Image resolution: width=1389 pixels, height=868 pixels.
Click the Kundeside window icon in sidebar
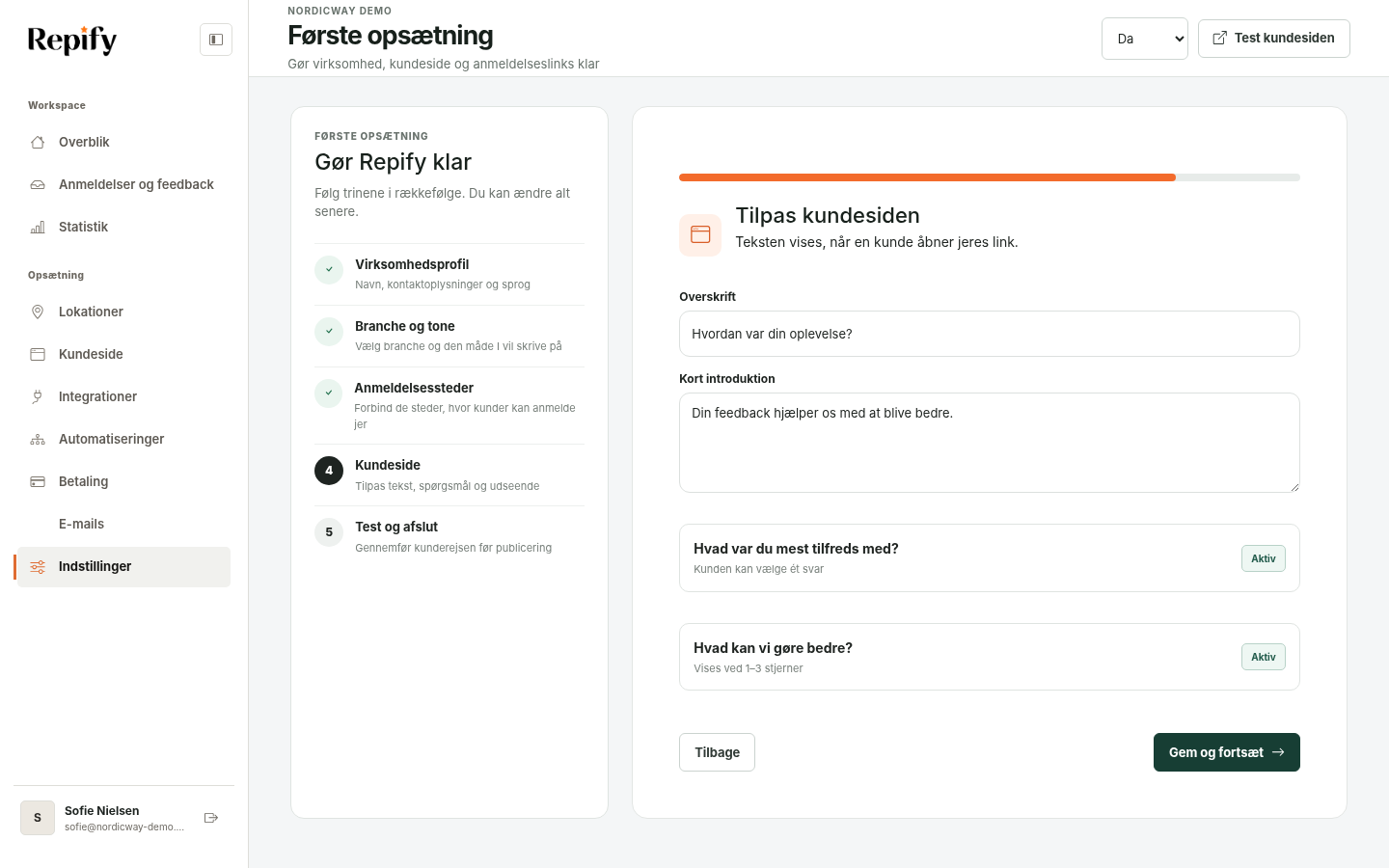pos(38,354)
